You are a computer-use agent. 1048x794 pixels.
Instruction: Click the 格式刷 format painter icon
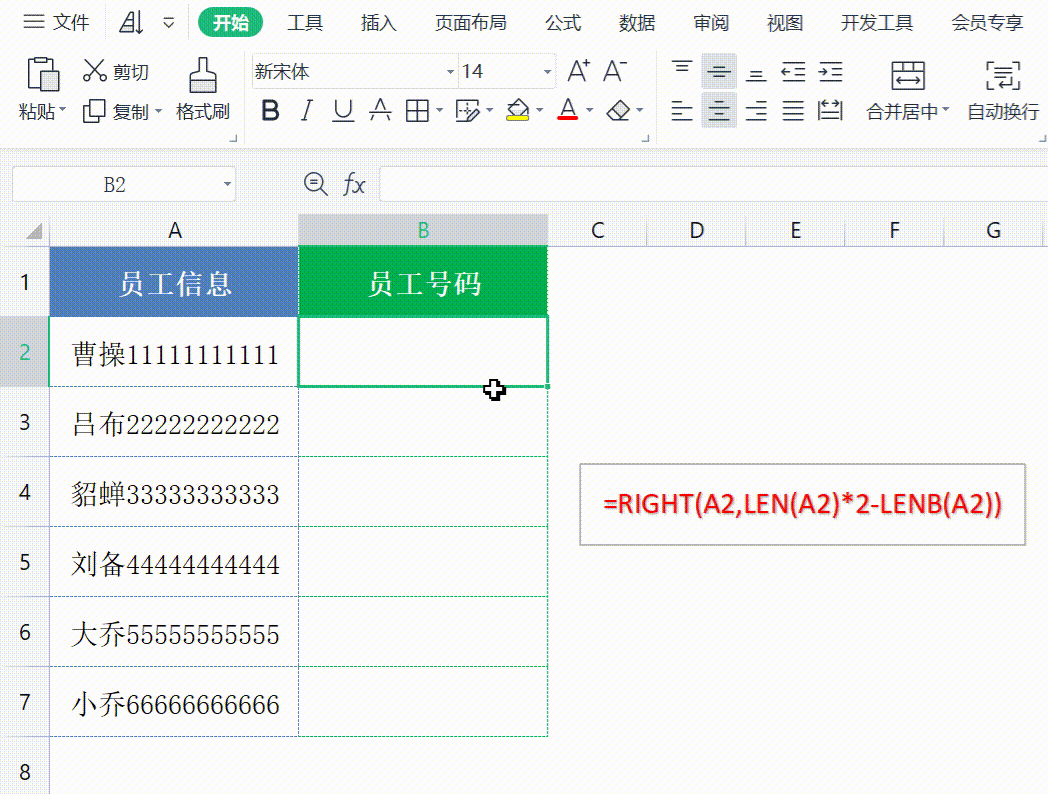(206, 90)
